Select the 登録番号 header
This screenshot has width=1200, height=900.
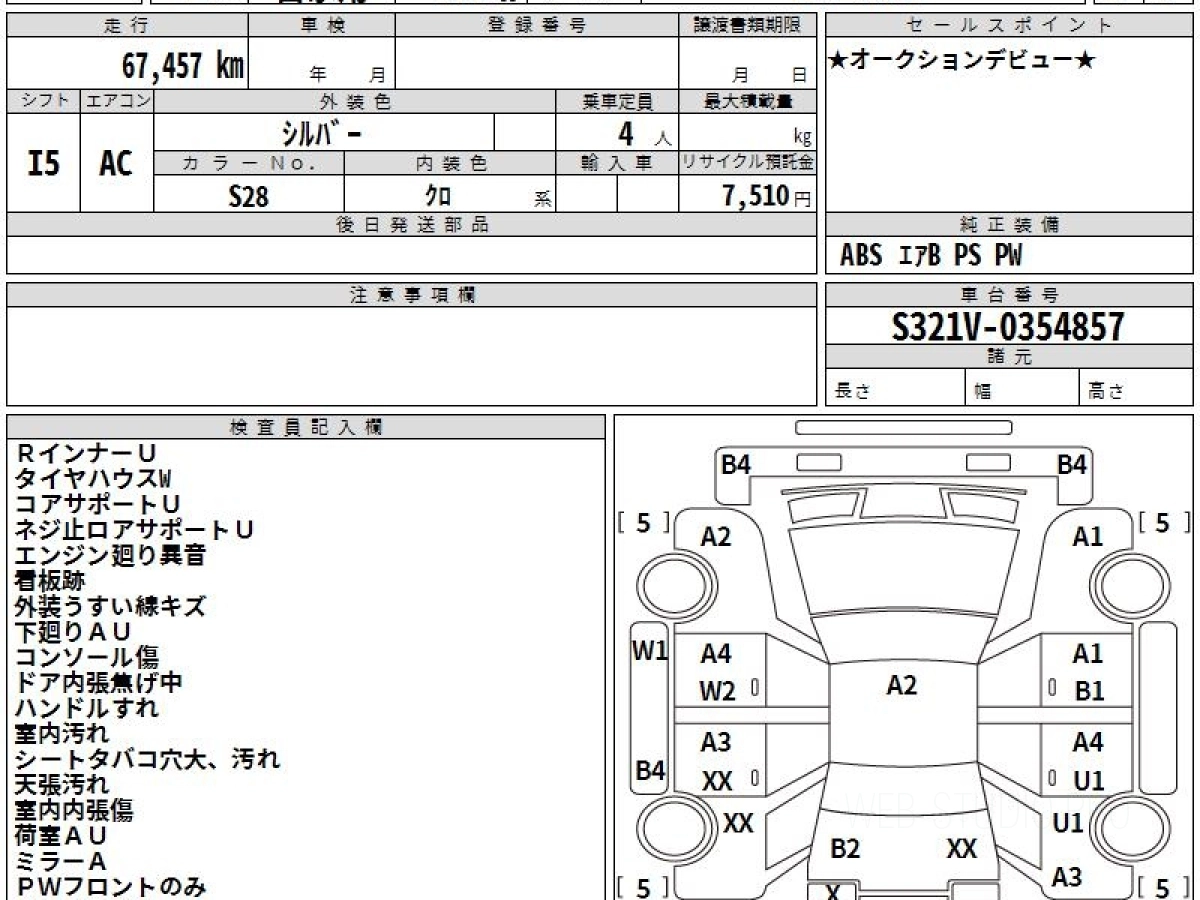[x=537, y=26]
